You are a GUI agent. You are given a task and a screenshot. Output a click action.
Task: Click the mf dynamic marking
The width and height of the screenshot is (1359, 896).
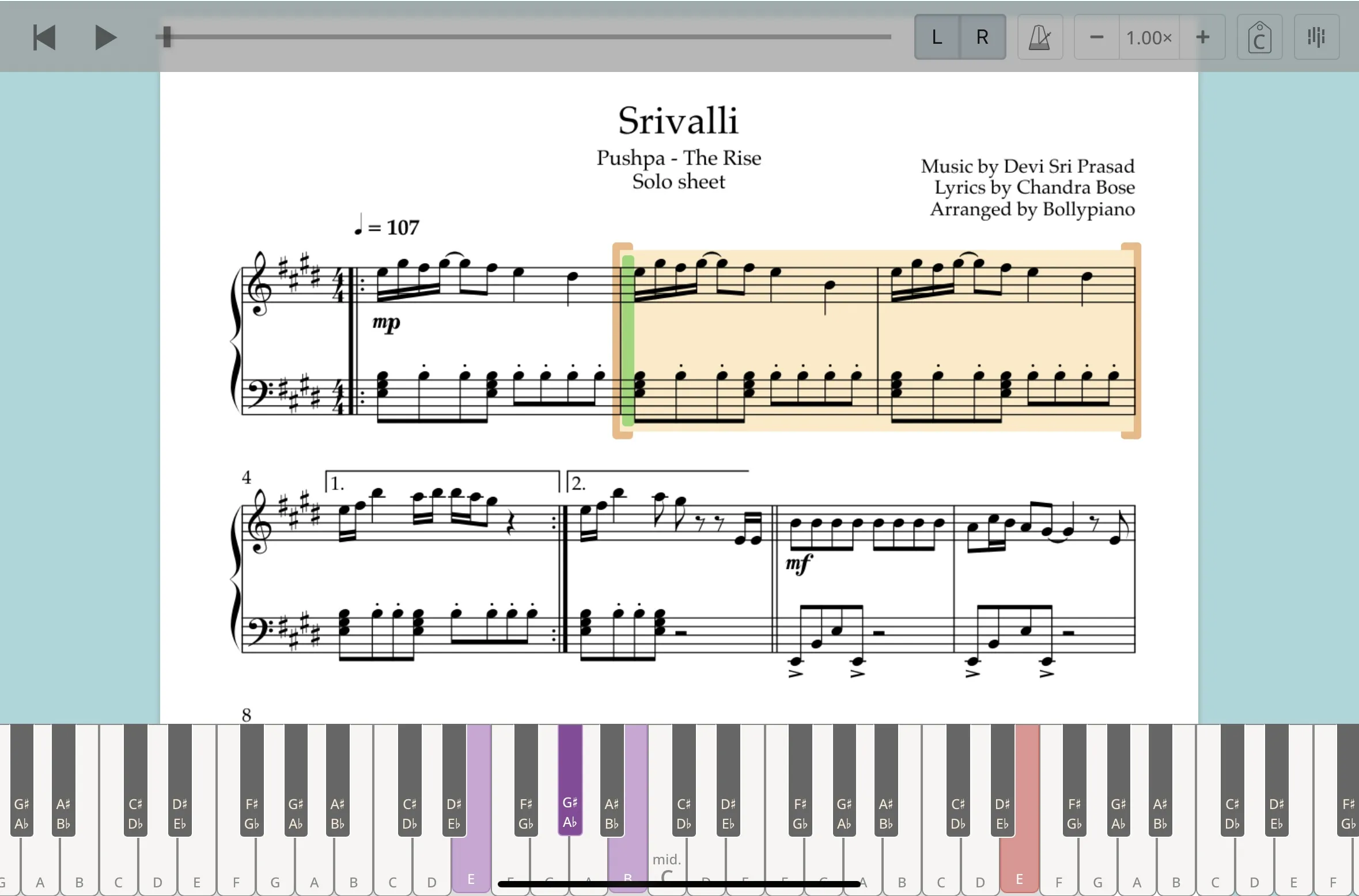point(800,563)
